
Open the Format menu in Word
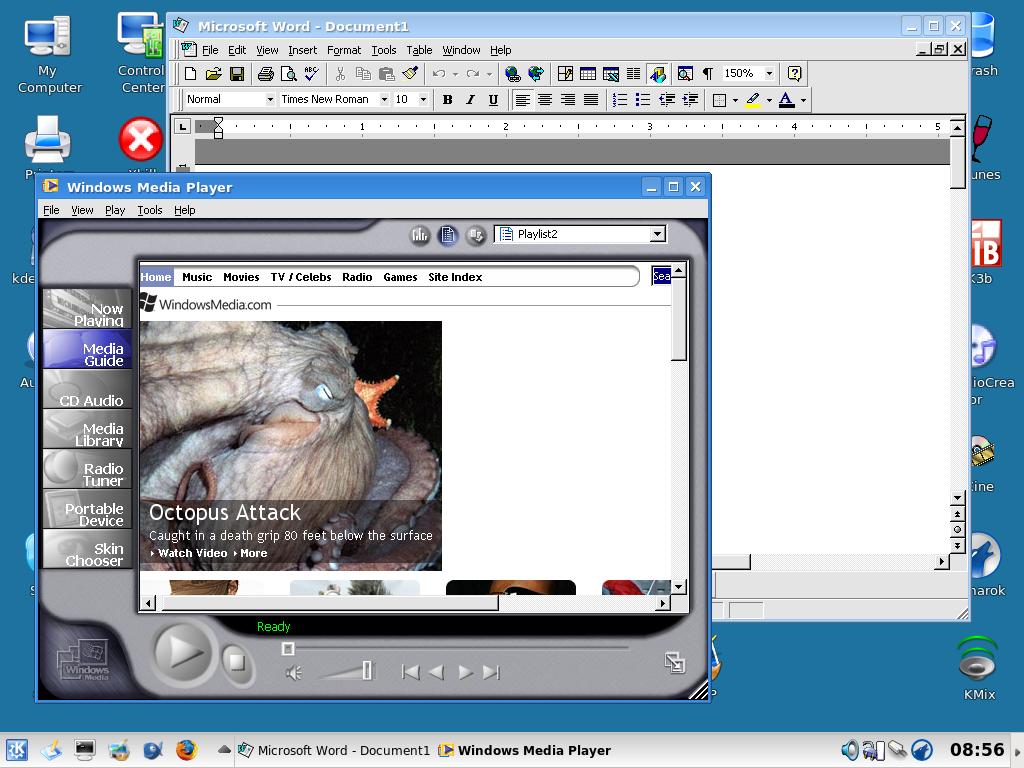344,50
